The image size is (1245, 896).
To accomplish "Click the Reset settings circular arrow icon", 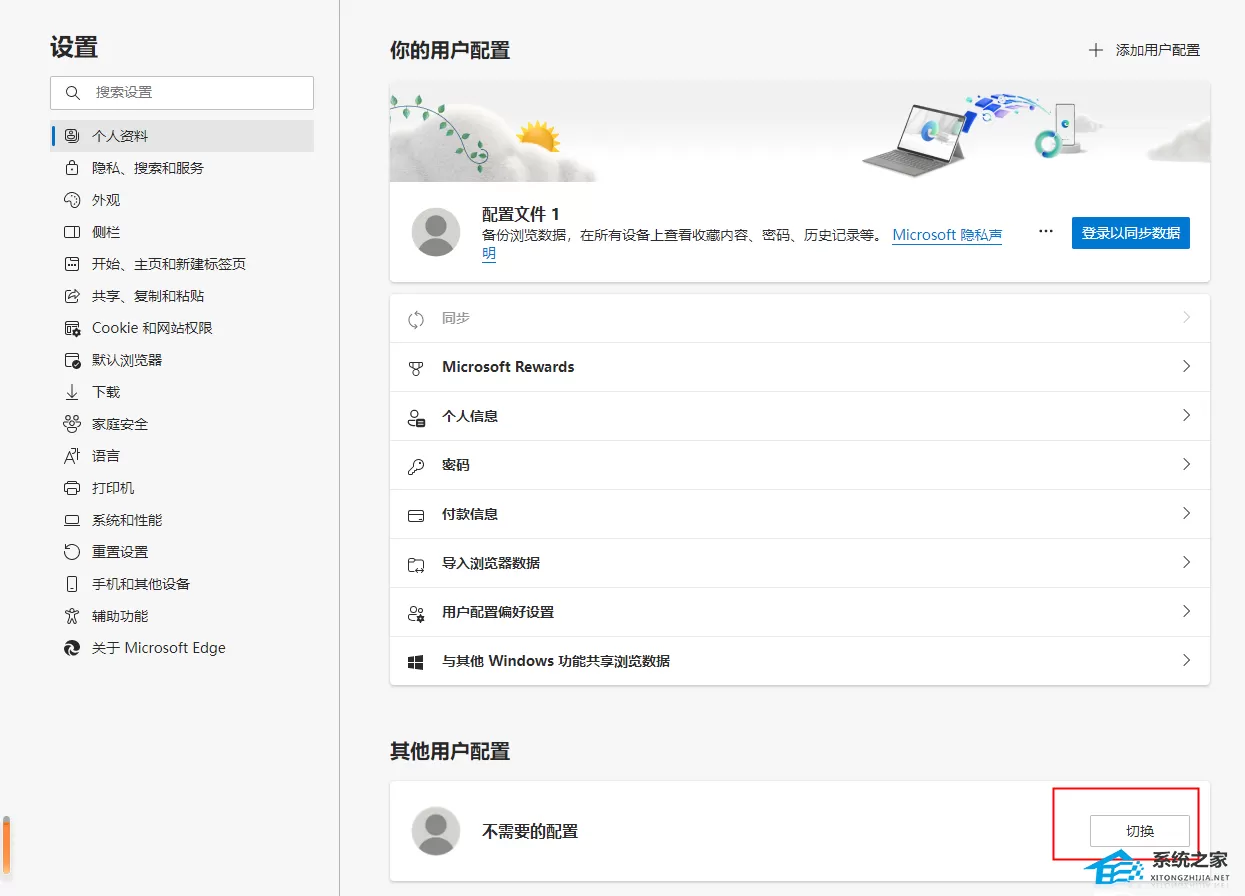I will (x=71, y=552).
